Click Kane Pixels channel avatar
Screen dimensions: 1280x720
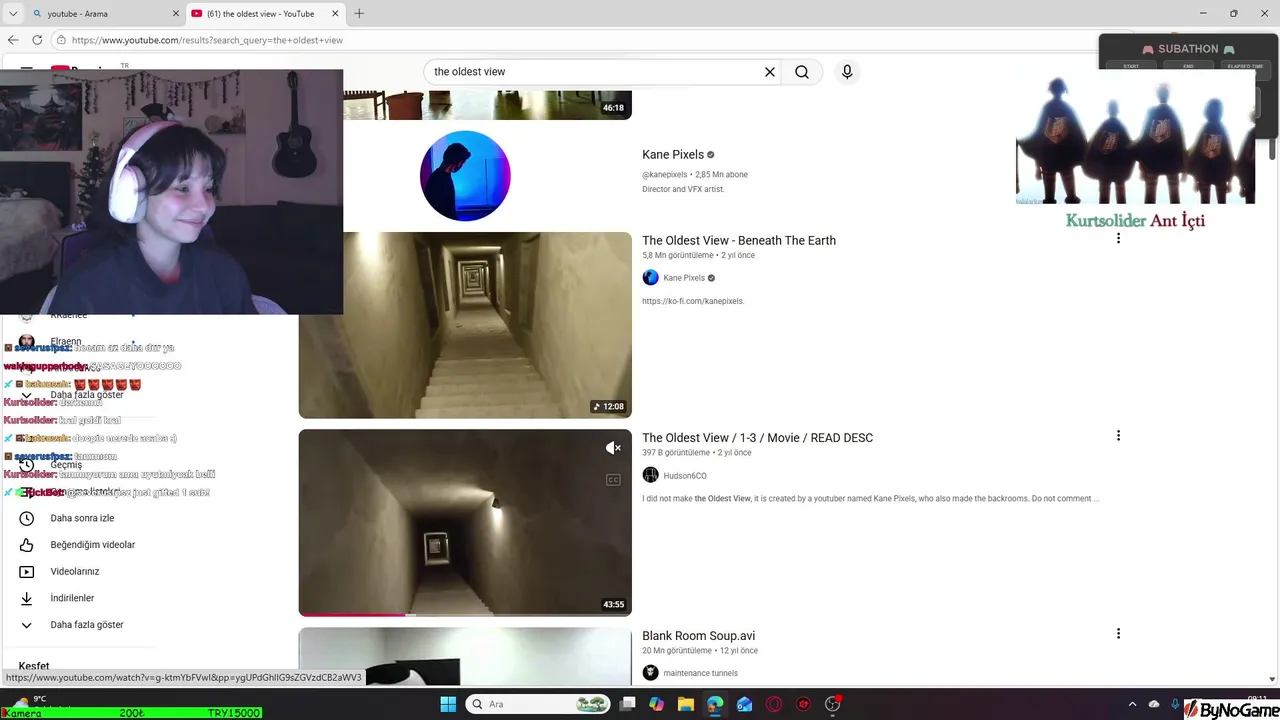tap(465, 176)
